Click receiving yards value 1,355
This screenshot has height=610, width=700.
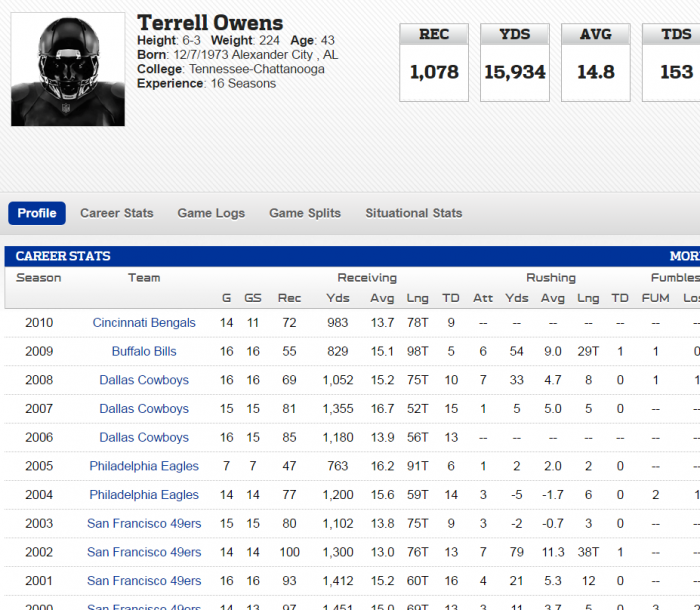(x=338, y=409)
